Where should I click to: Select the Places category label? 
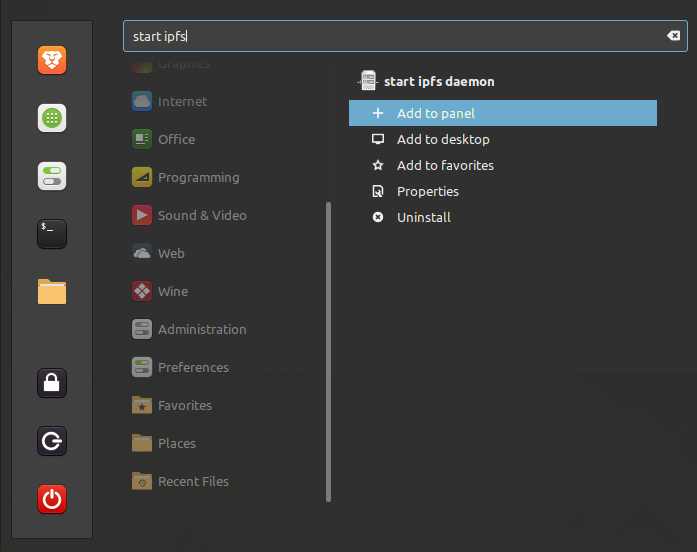(177, 443)
